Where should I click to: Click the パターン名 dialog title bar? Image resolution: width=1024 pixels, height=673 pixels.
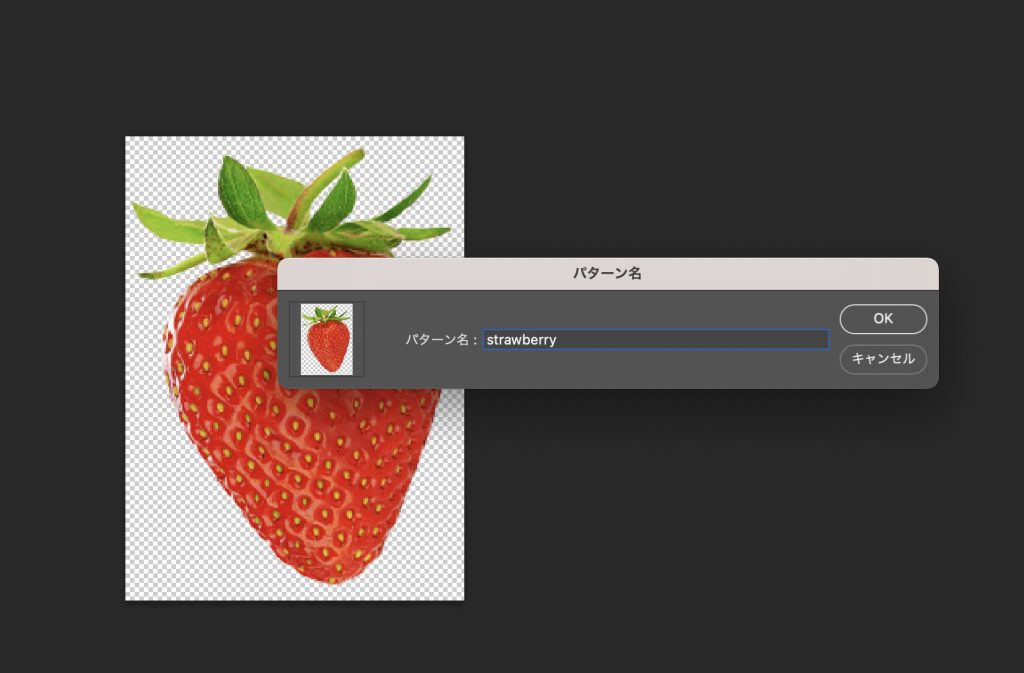608,274
